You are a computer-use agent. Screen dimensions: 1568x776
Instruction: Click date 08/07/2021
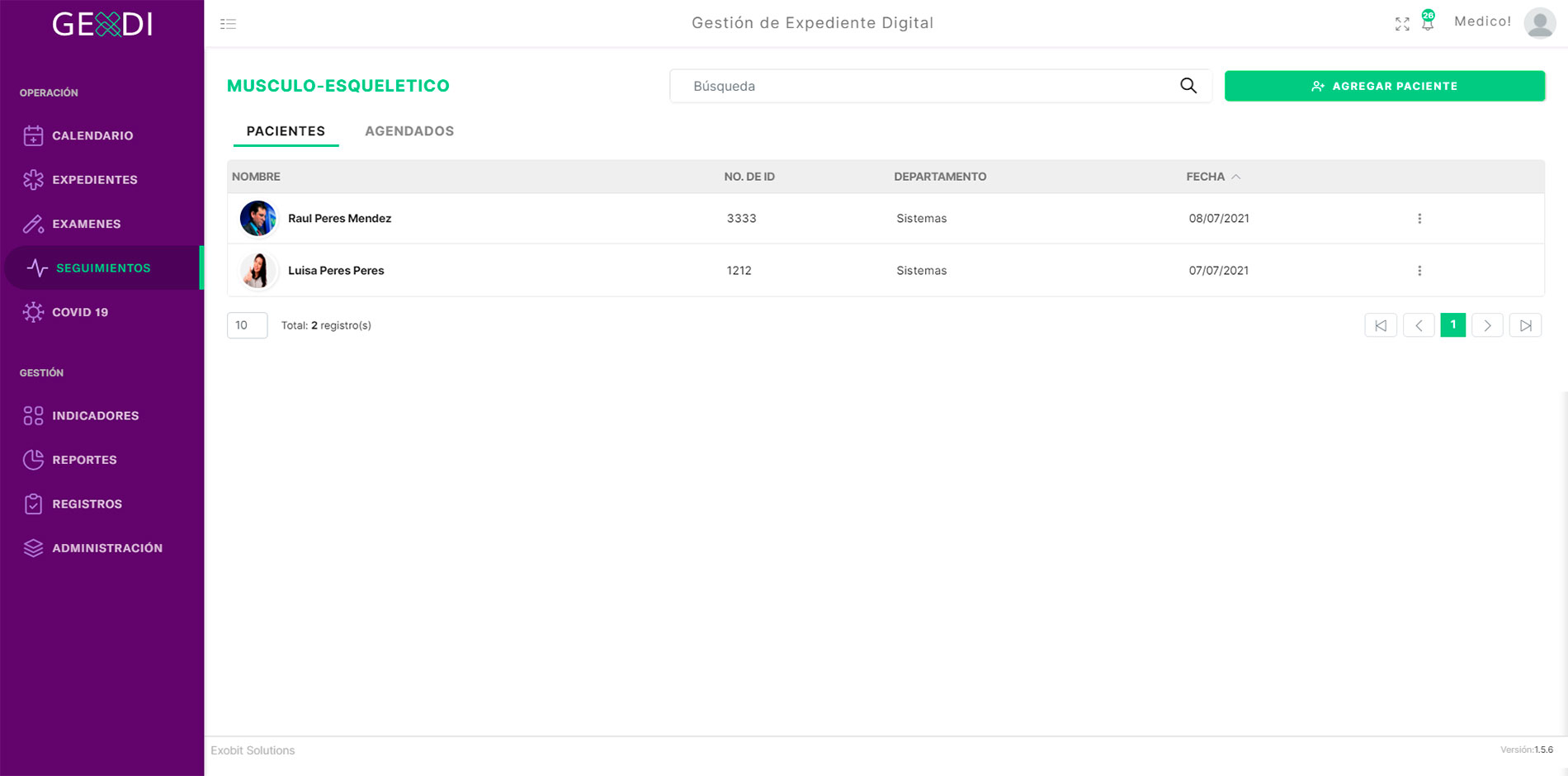(x=1219, y=219)
